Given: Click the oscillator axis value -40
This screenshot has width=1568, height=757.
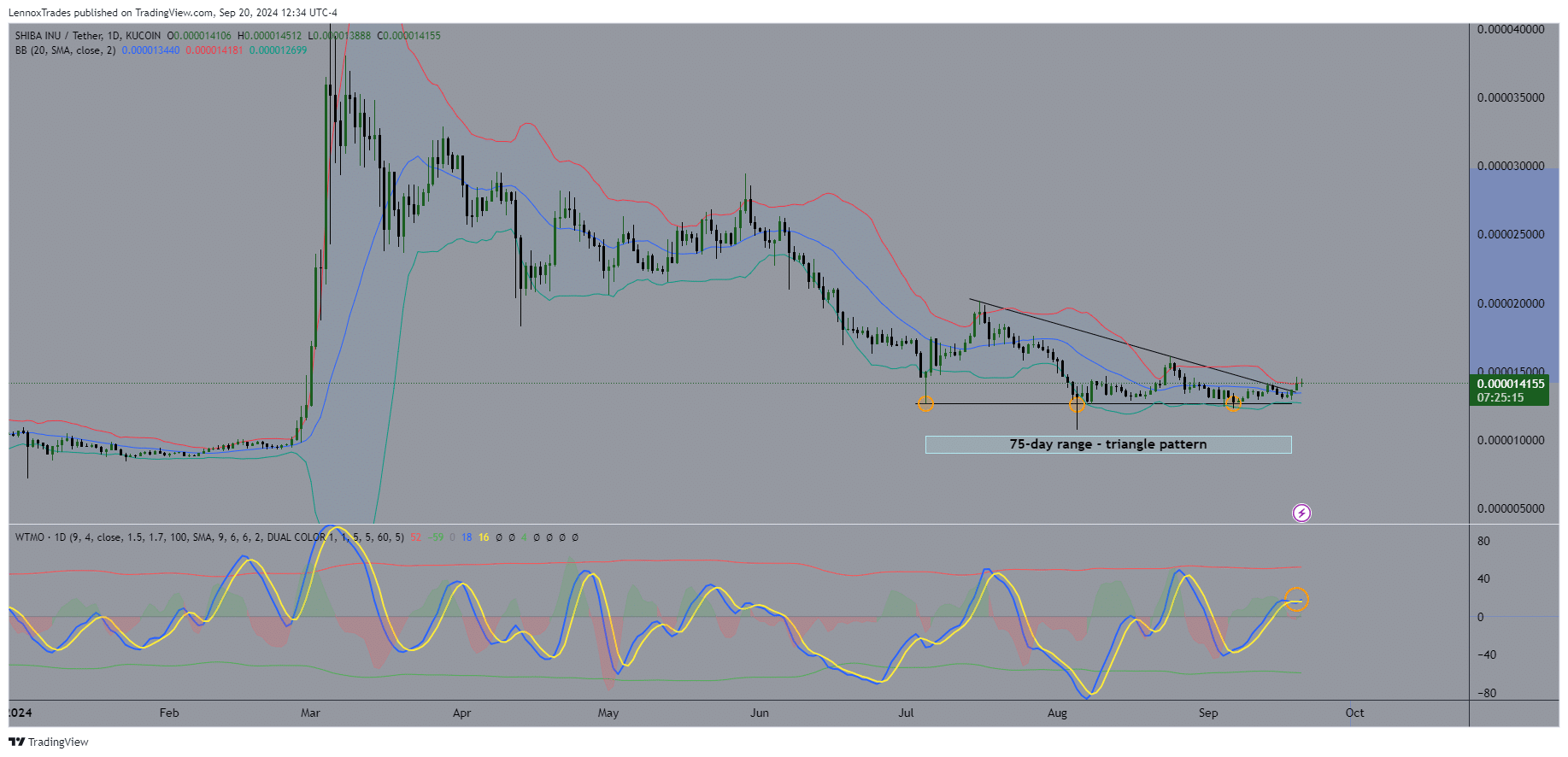Looking at the screenshot, I should 1486,654.
